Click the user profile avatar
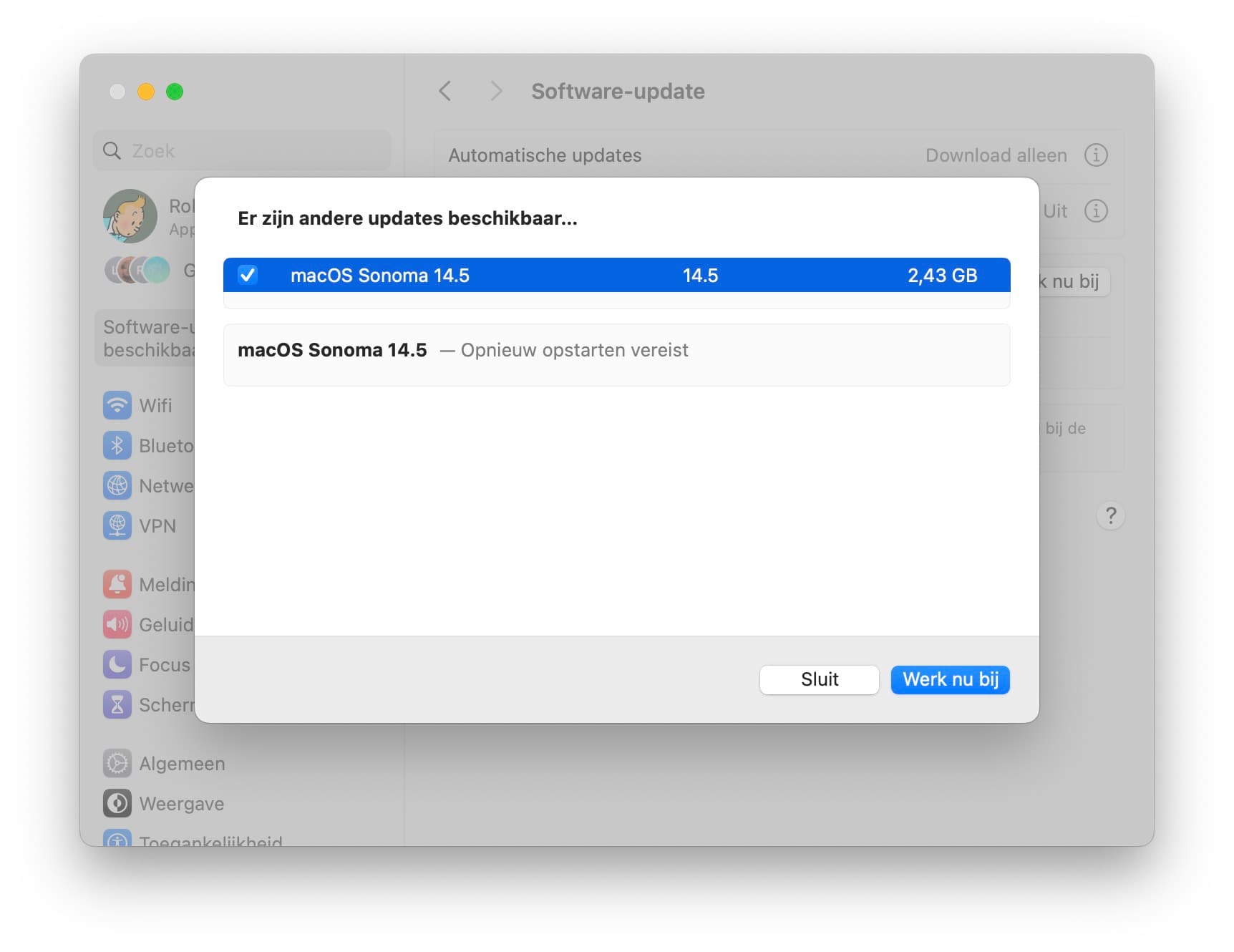Image resolution: width=1234 pixels, height=952 pixels. click(130, 216)
